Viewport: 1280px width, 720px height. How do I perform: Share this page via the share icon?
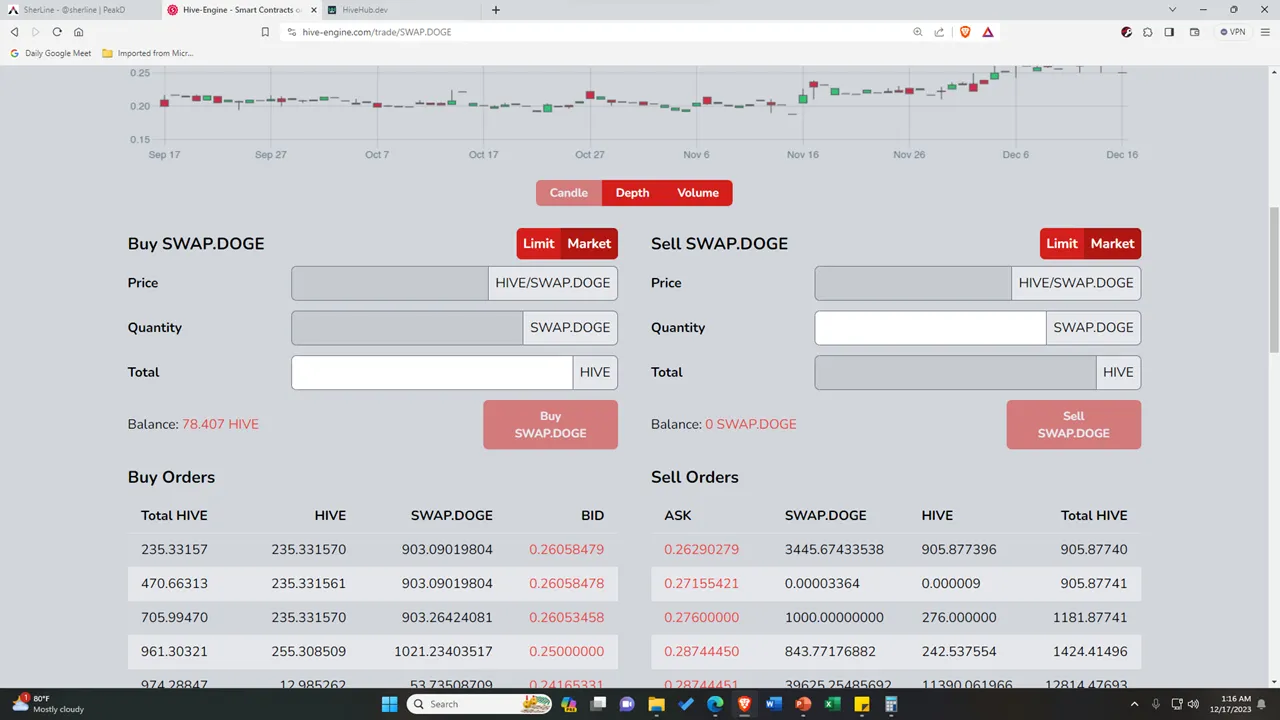(939, 32)
